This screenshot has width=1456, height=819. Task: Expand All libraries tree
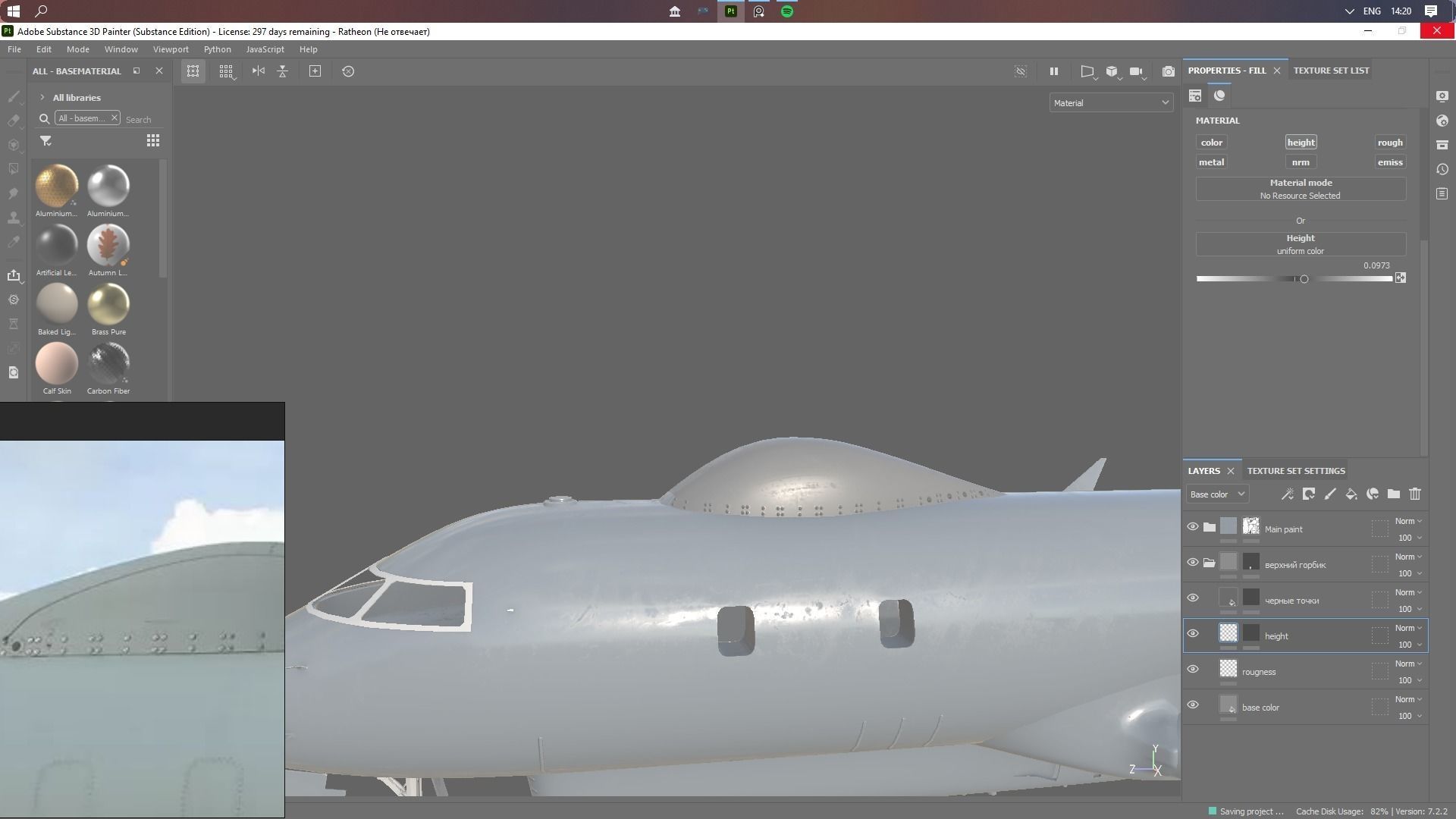coord(42,98)
